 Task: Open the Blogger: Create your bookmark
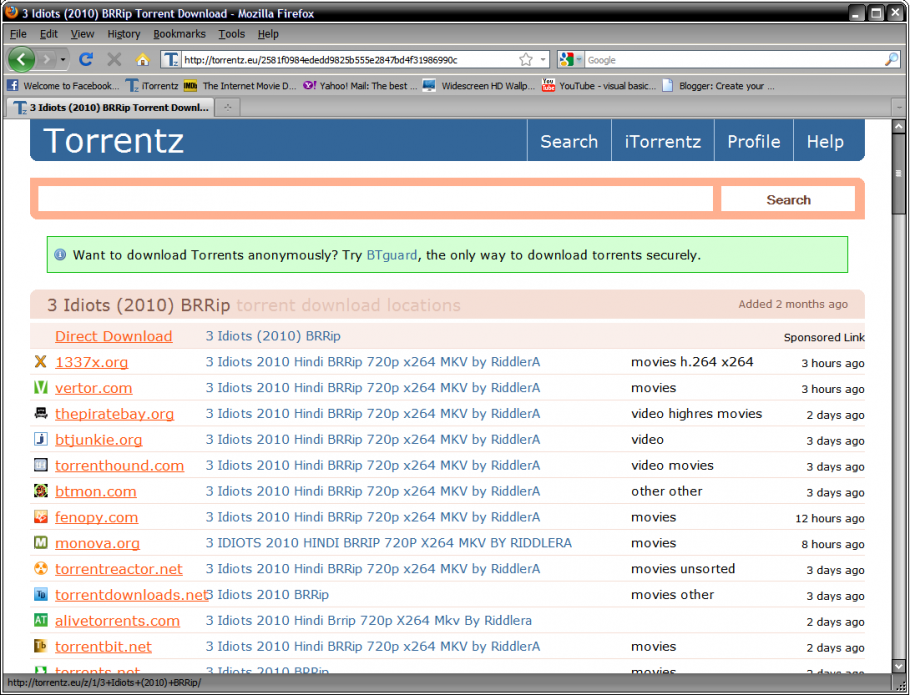coord(718,86)
